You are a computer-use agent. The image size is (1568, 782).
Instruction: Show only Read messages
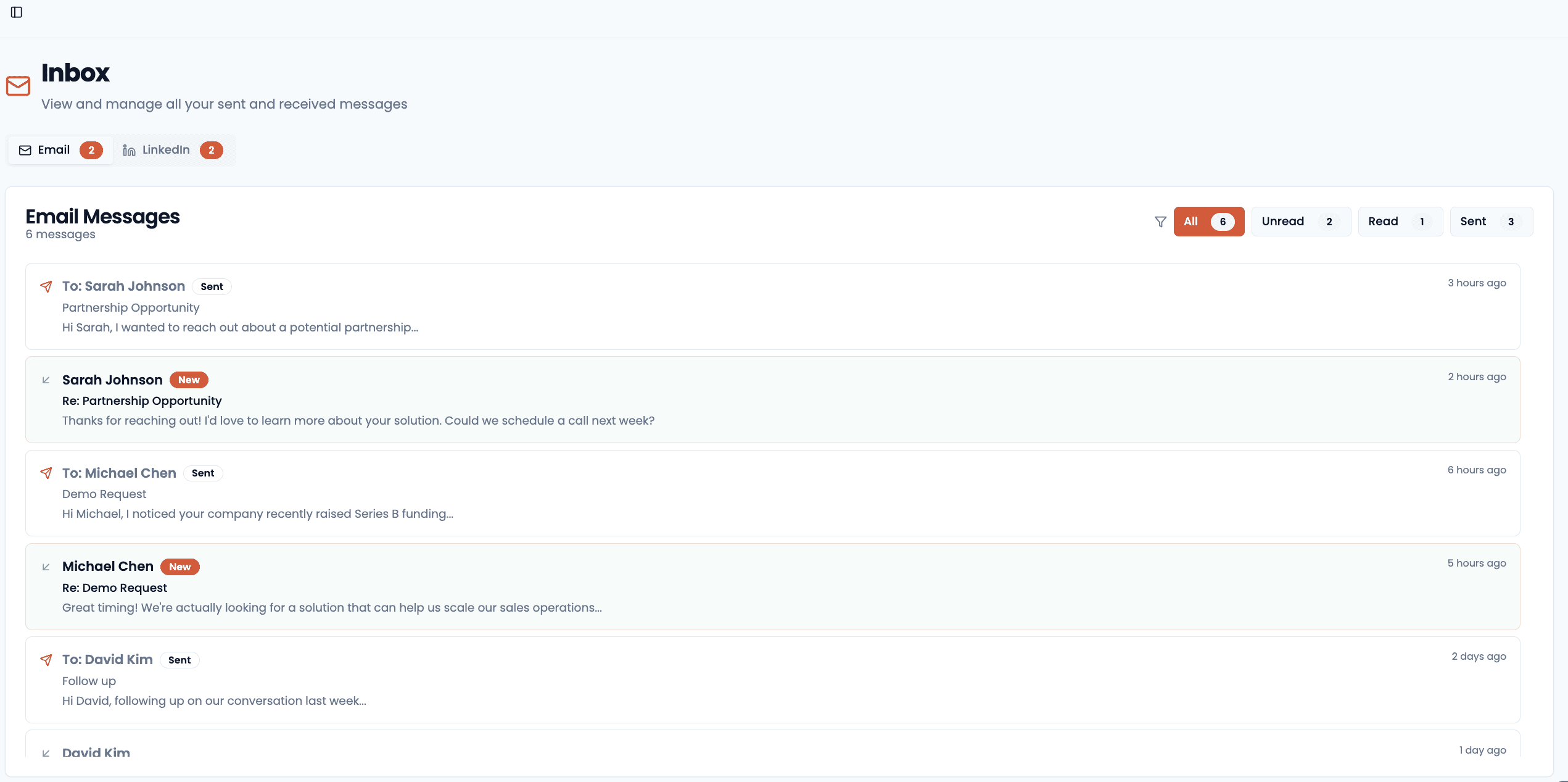(x=1400, y=222)
